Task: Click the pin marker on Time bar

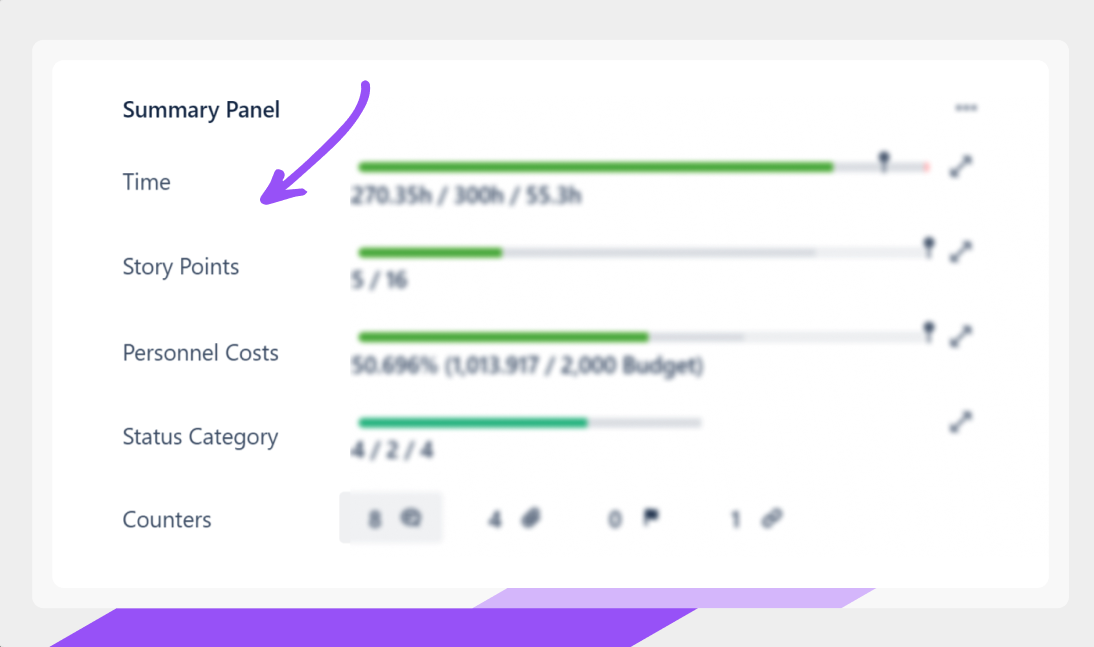Action: 883,161
